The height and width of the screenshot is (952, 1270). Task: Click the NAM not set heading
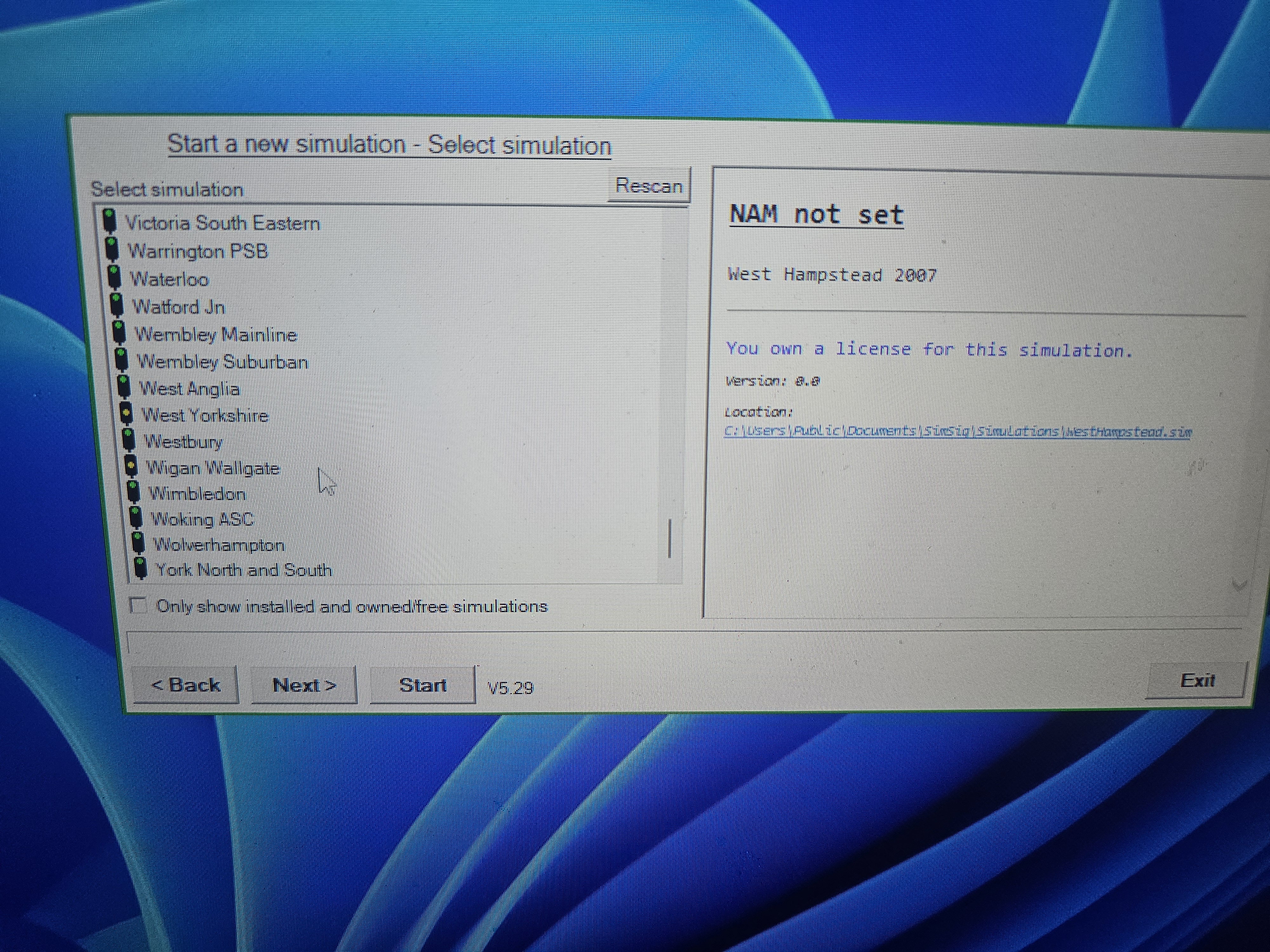pos(816,215)
